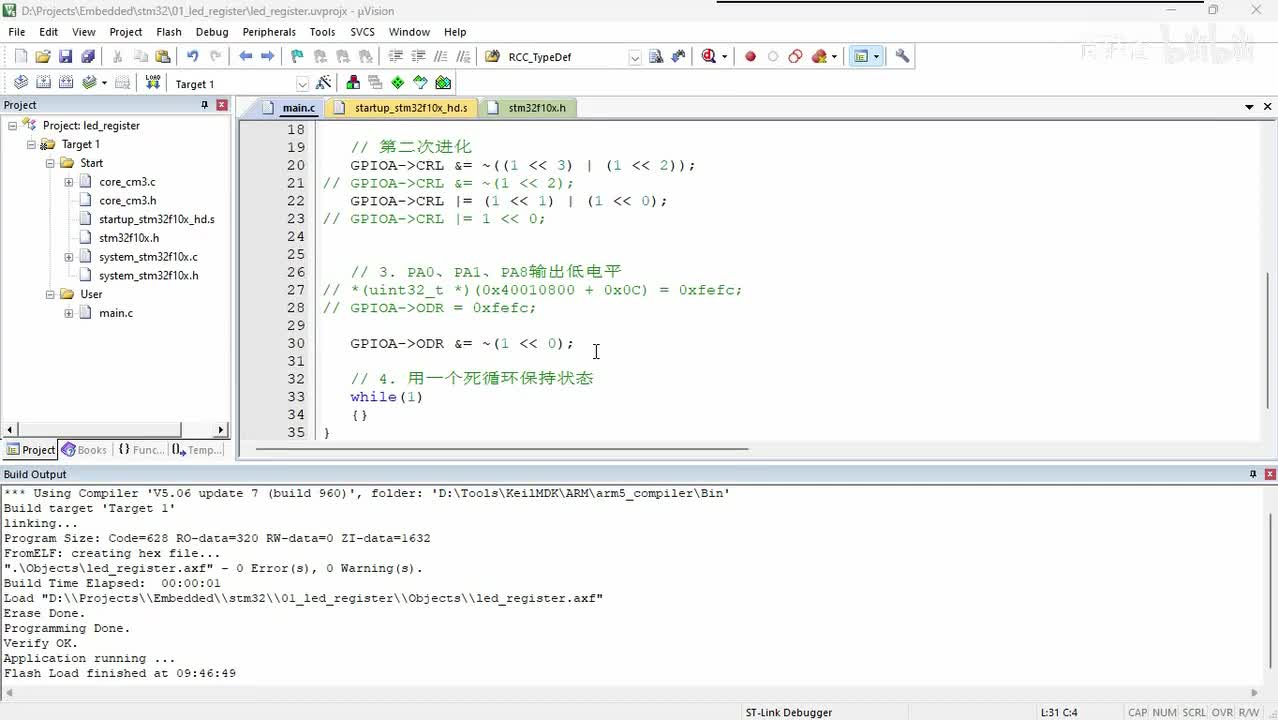Viewport: 1278px width, 720px height.
Task: Click the Project panel scroll right arrow
Action: [221, 429]
